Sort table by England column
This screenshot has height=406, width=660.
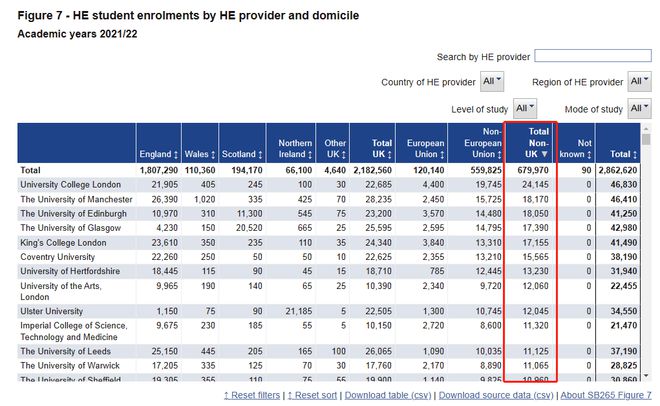159,154
